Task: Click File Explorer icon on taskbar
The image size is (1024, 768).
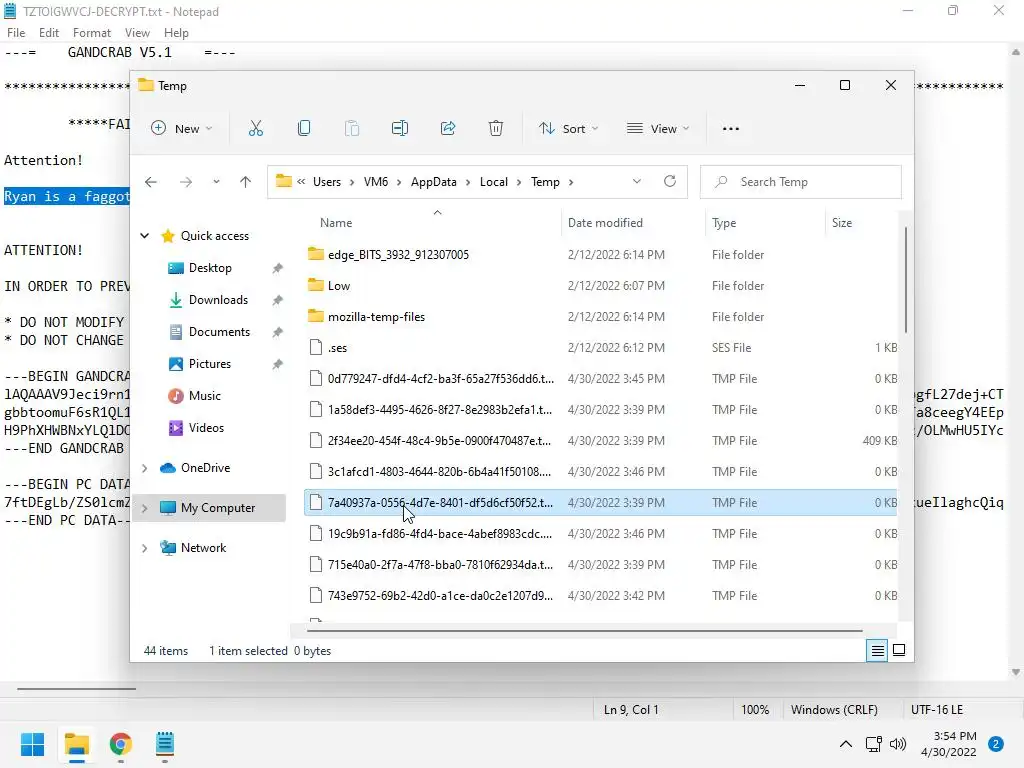Action: [x=77, y=744]
